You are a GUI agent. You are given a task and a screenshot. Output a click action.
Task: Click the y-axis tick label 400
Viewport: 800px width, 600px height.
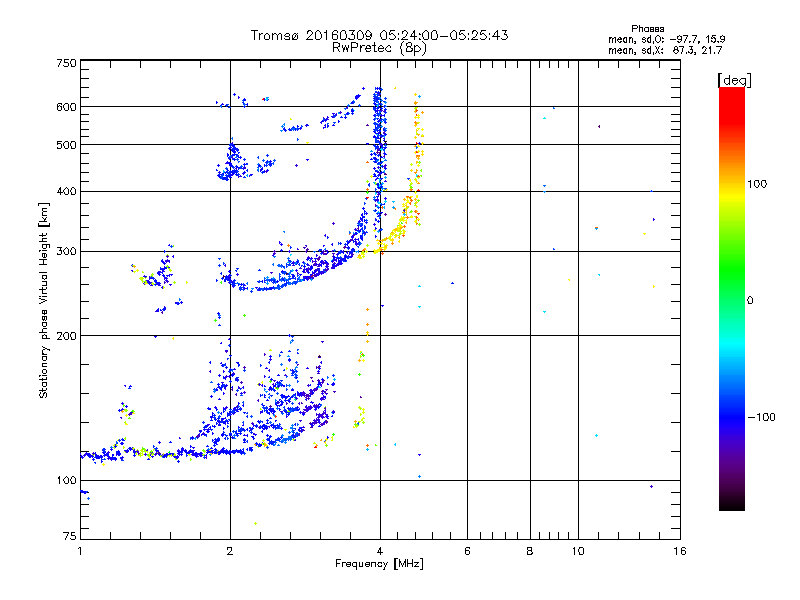66,192
